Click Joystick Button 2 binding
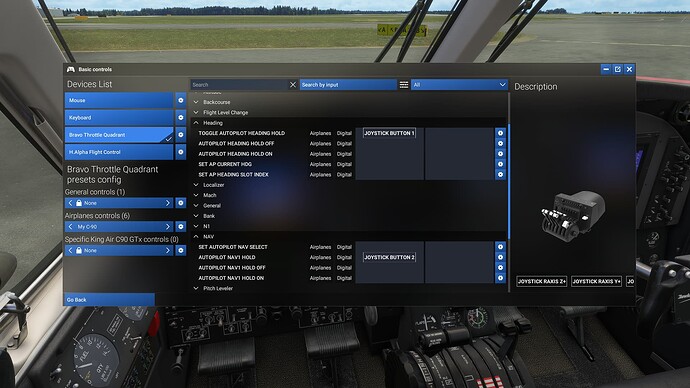 point(389,257)
